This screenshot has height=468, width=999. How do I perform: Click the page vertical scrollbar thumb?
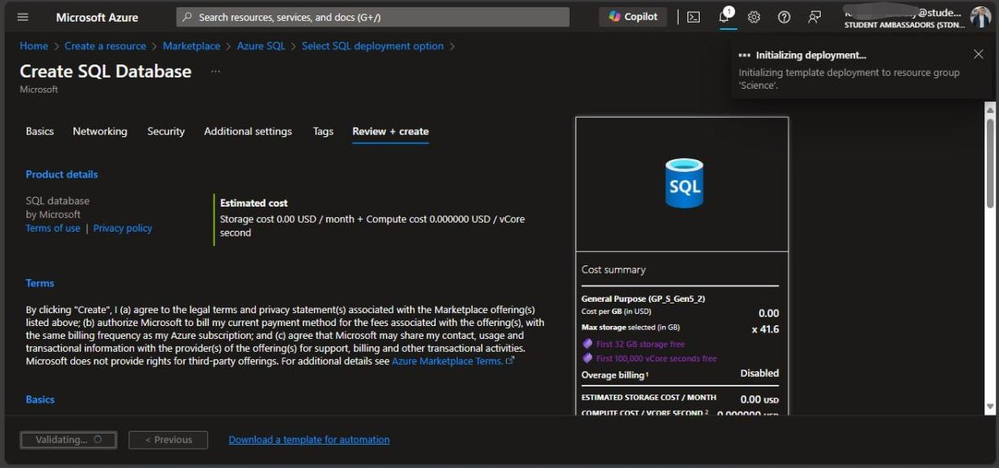pos(989,162)
